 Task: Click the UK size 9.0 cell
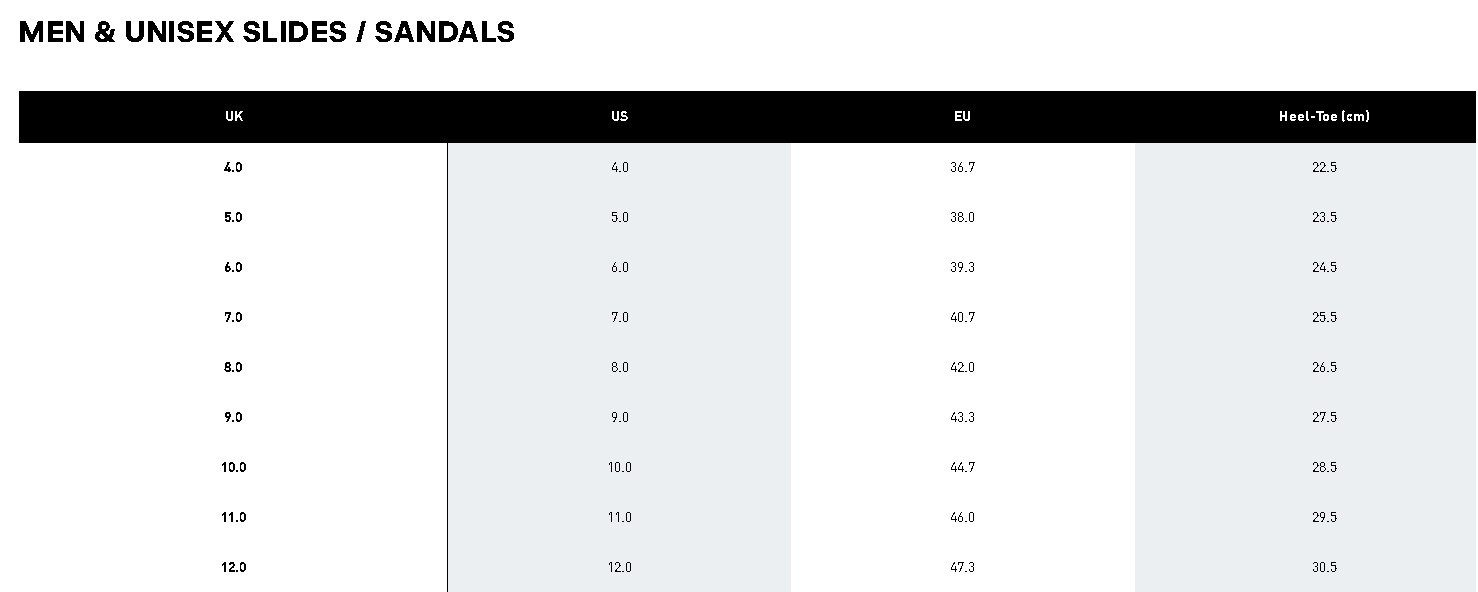tap(233, 417)
